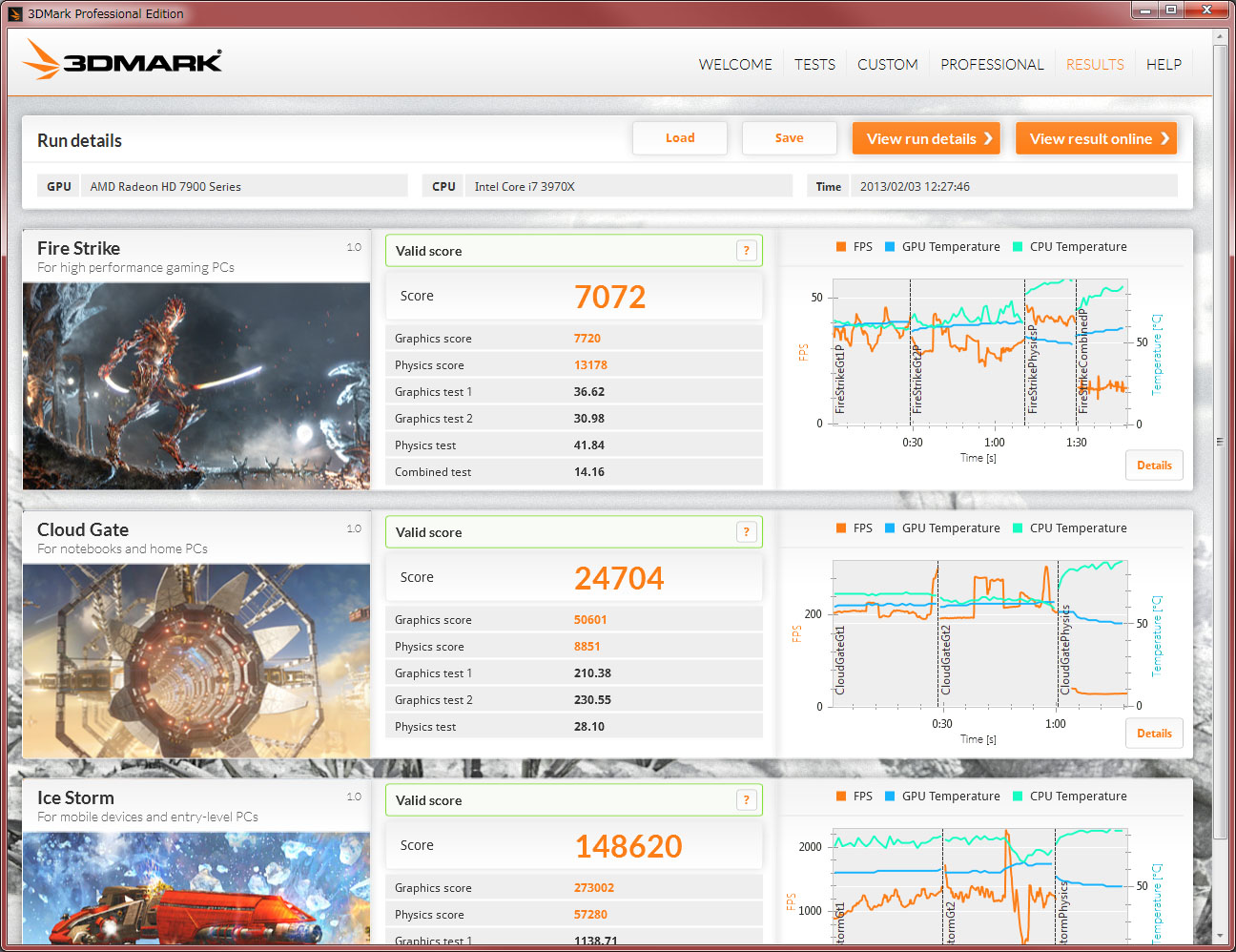Select the HELP menu item
This screenshot has height=952, width=1236.
1164,65
